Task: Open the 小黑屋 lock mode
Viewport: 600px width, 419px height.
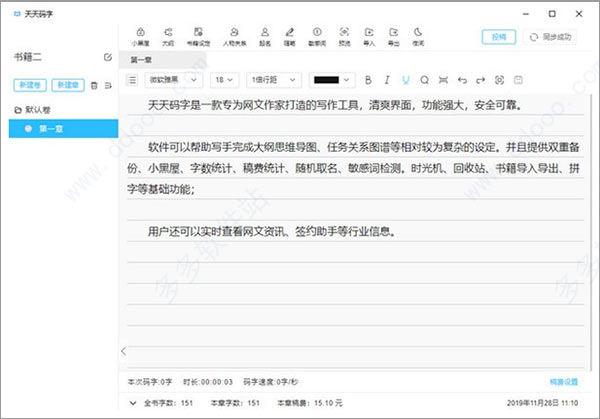Action: [x=140, y=37]
